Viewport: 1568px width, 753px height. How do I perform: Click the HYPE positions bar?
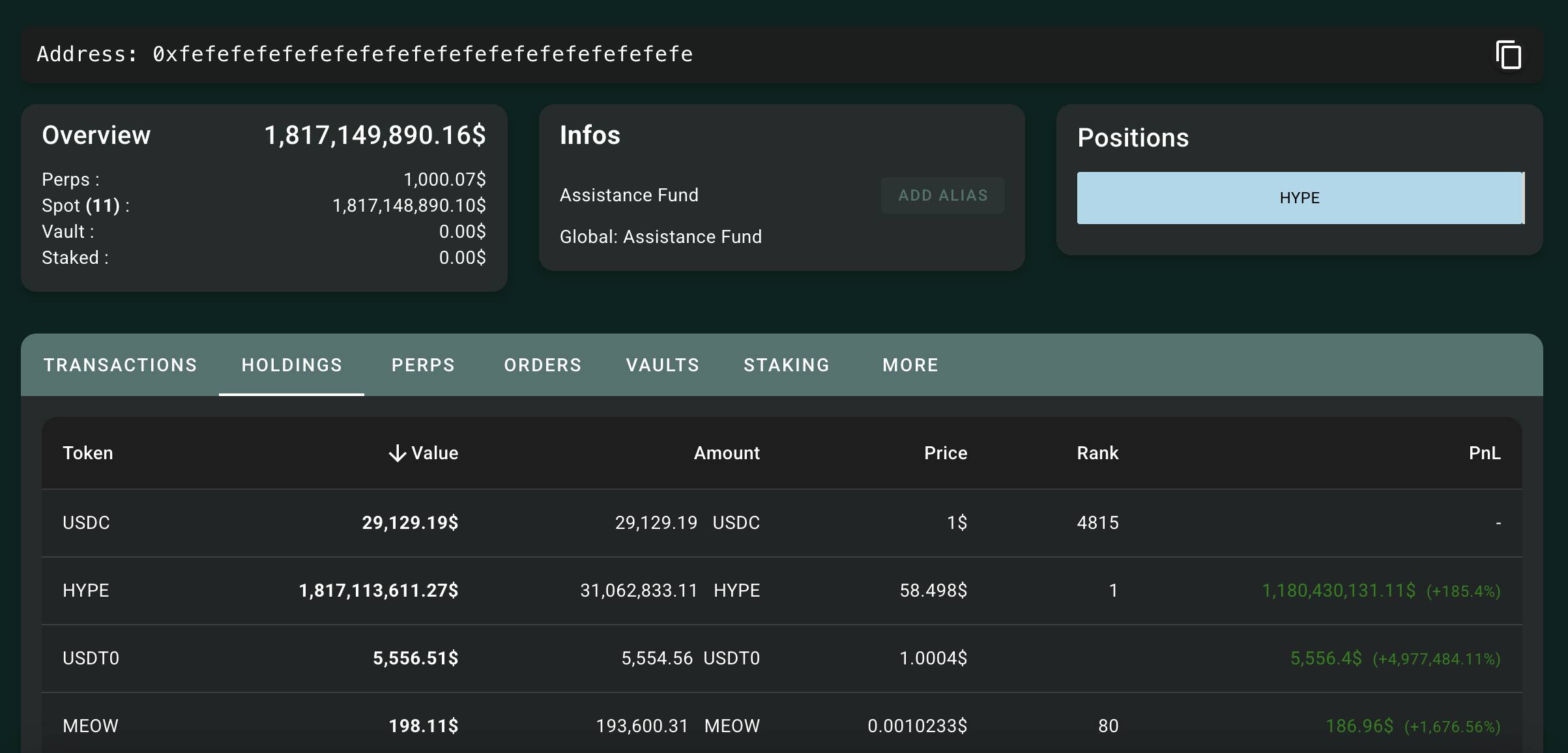(x=1299, y=198)
